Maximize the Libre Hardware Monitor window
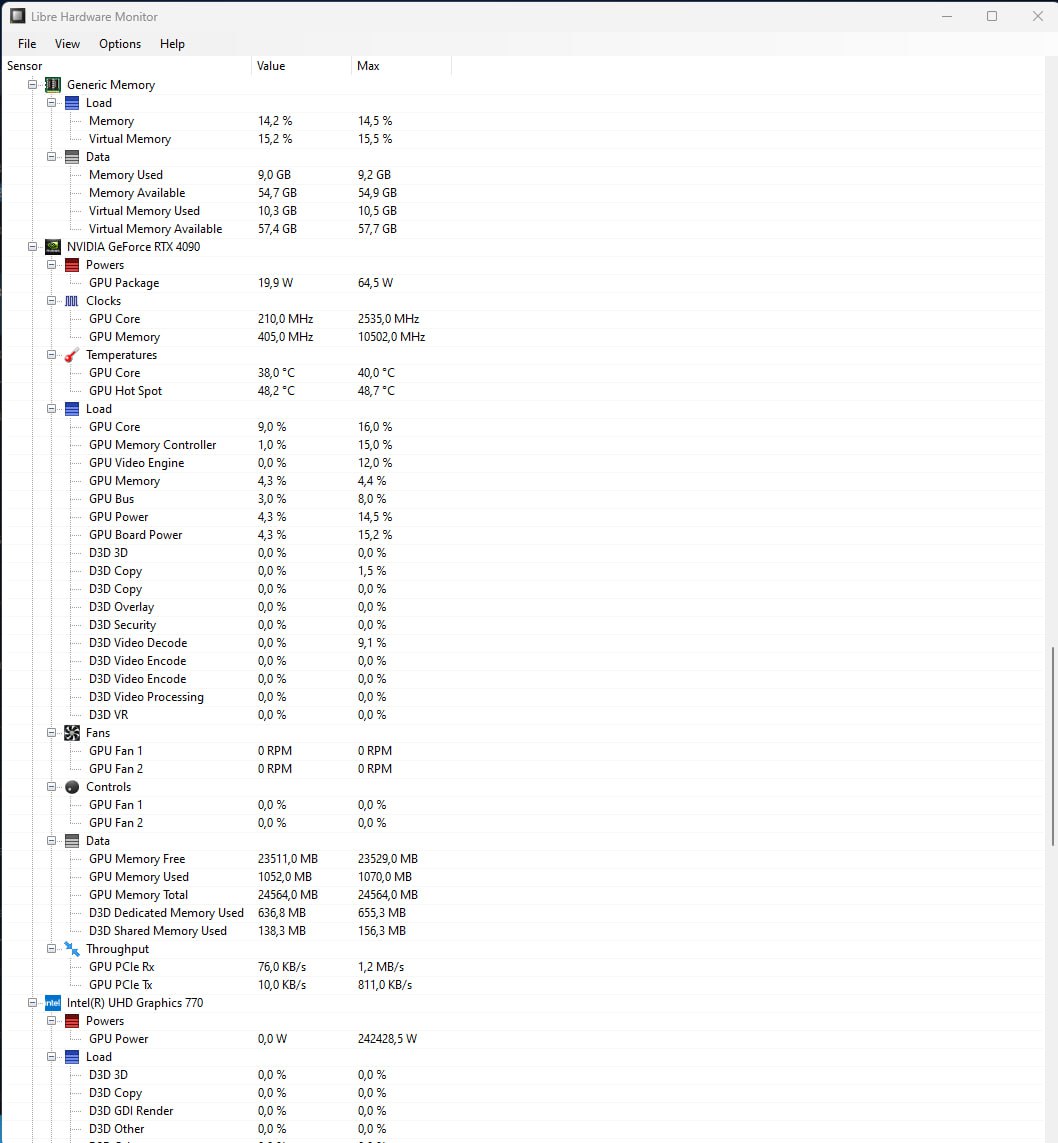 coord(992,16)
